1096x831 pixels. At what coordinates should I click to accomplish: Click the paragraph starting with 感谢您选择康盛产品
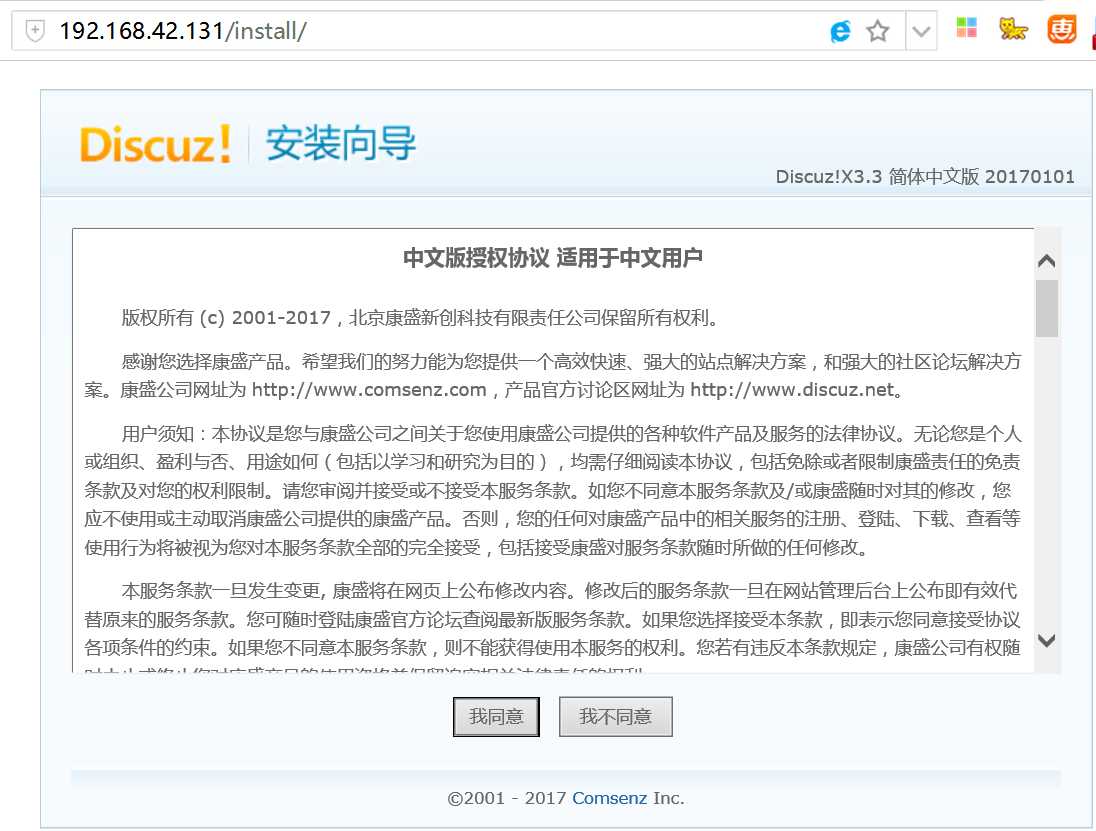coord(553,375)
